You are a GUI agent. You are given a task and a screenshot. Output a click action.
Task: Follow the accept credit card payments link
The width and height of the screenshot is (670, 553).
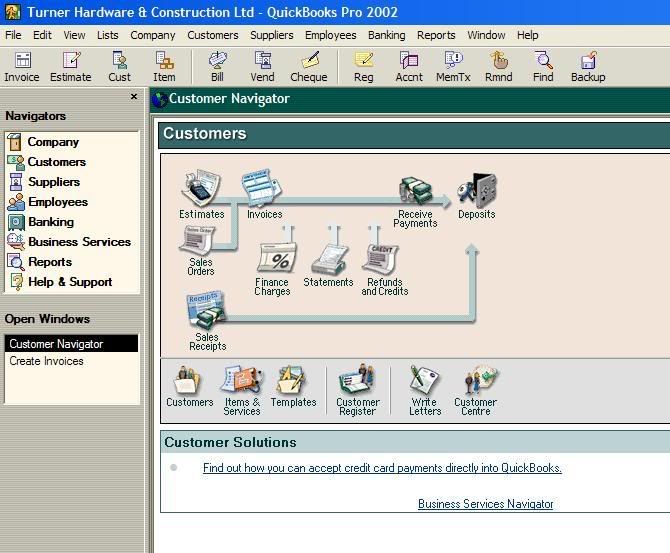(x=382, y=468)
